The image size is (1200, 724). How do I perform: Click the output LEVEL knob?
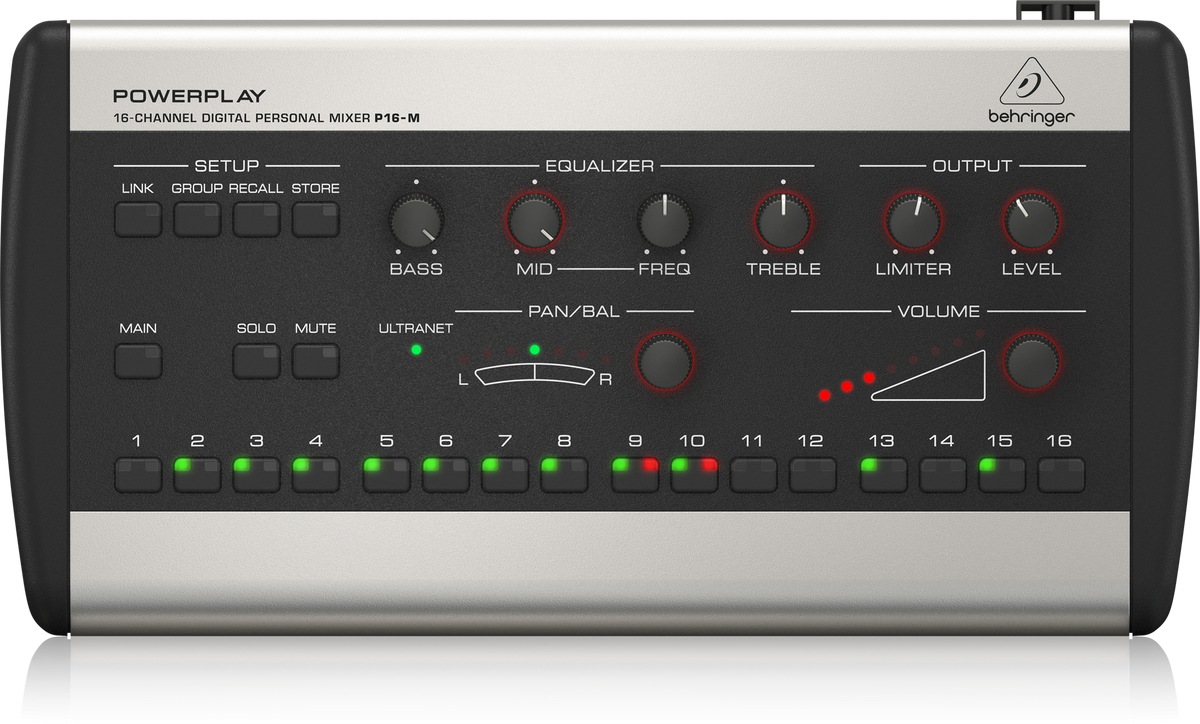click(x=1032, y=222)
